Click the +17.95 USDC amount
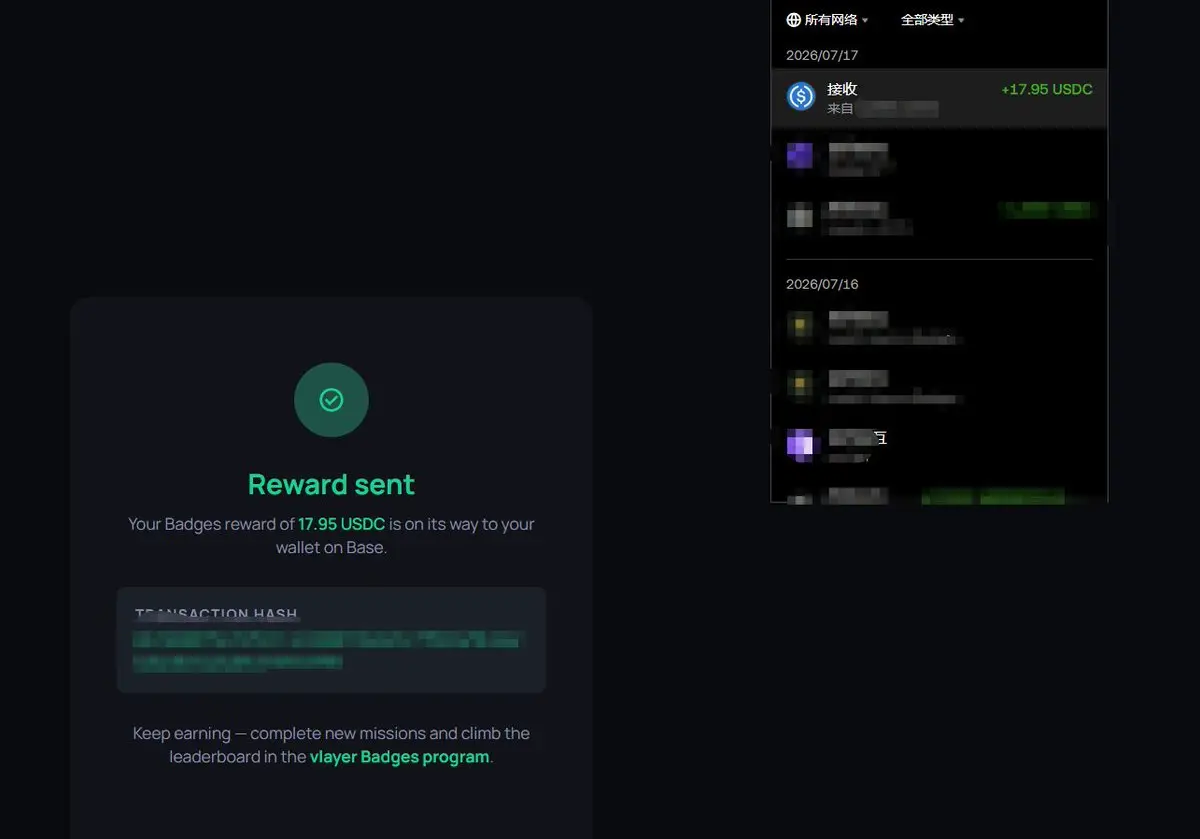 click(1047, 89)
